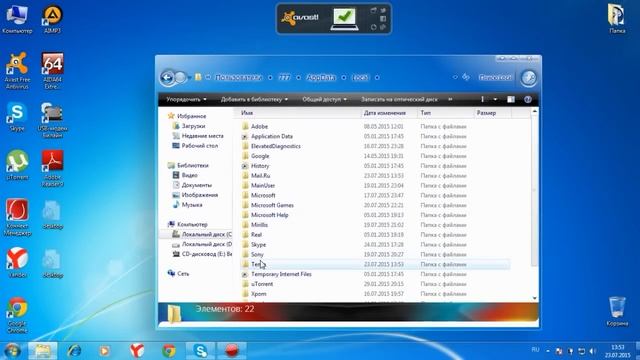The height and width of the screenshot is (360, 640).
Task: Select the Microsoft Games folder row
Action: [375, 205]
